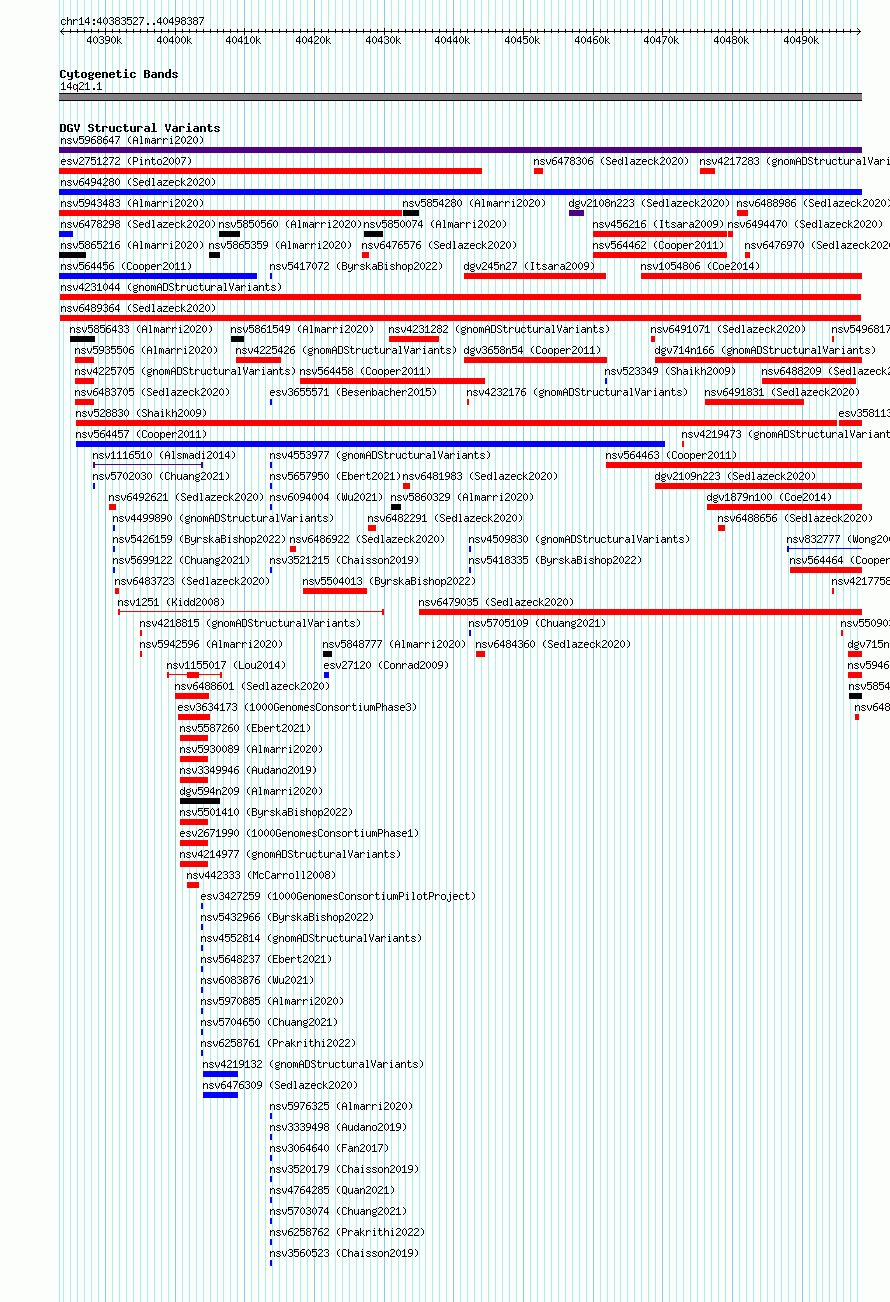Viewport: 890px width, 1302px height.
Task: Select the nsv442333 (McCarroll2008) label
Action: click(260, 875)
